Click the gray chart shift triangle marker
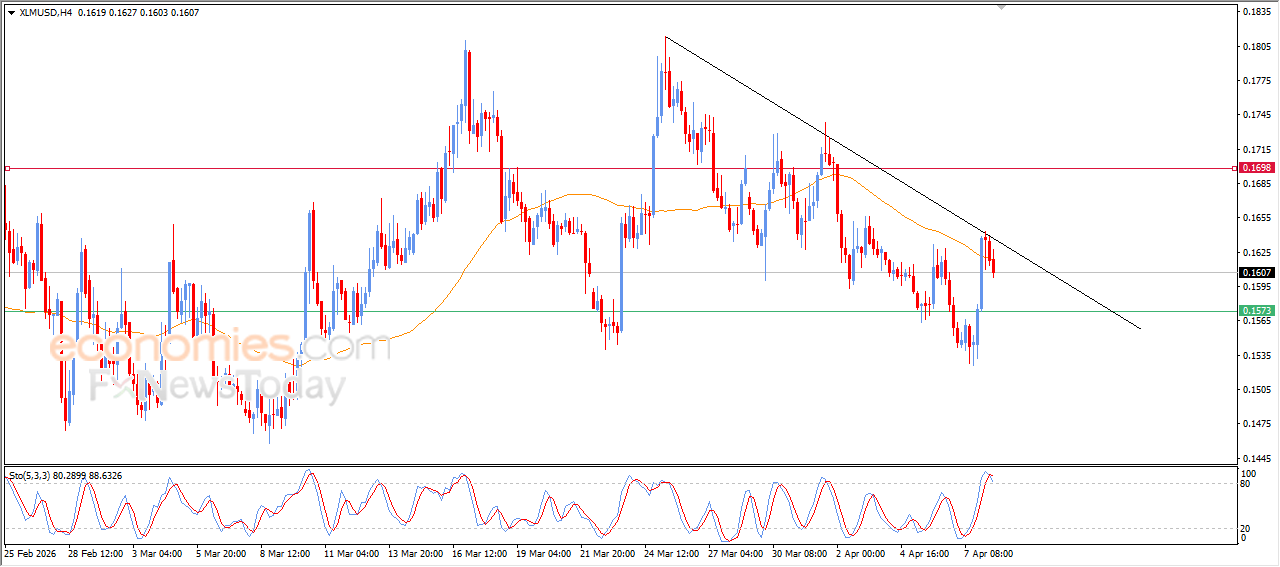 1001,7
